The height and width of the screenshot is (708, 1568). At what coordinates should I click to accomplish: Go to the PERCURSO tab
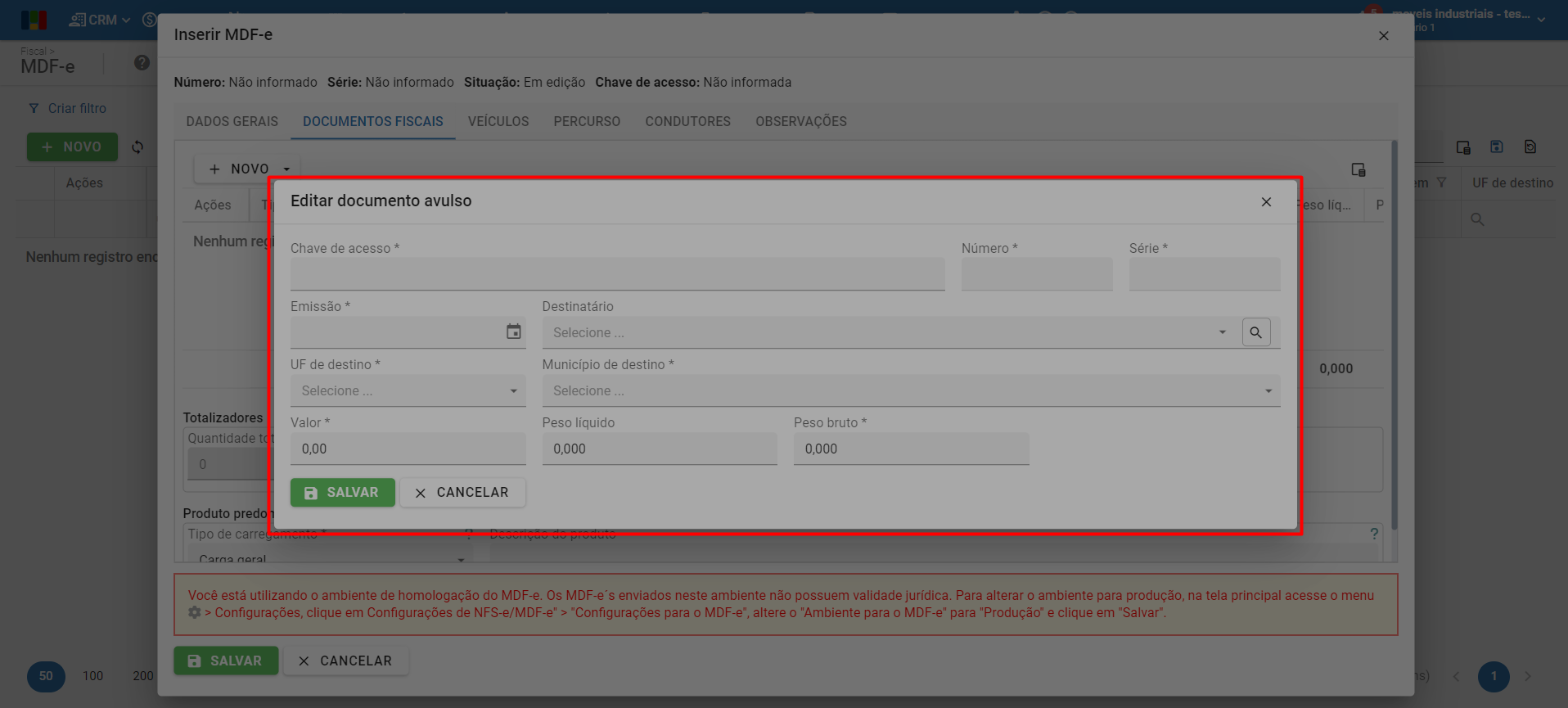(x=587, y=121)
